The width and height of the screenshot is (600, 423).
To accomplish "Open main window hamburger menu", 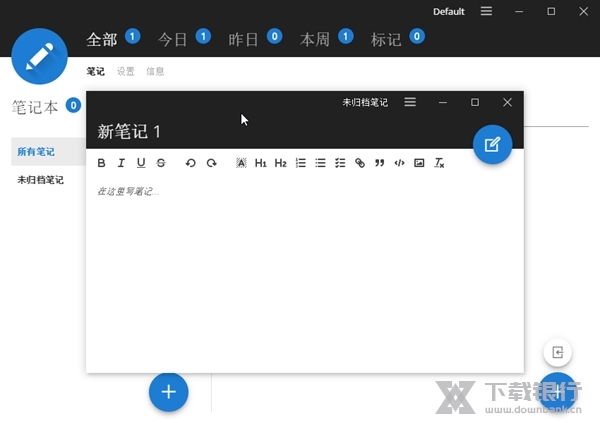I will click(486, 11).
